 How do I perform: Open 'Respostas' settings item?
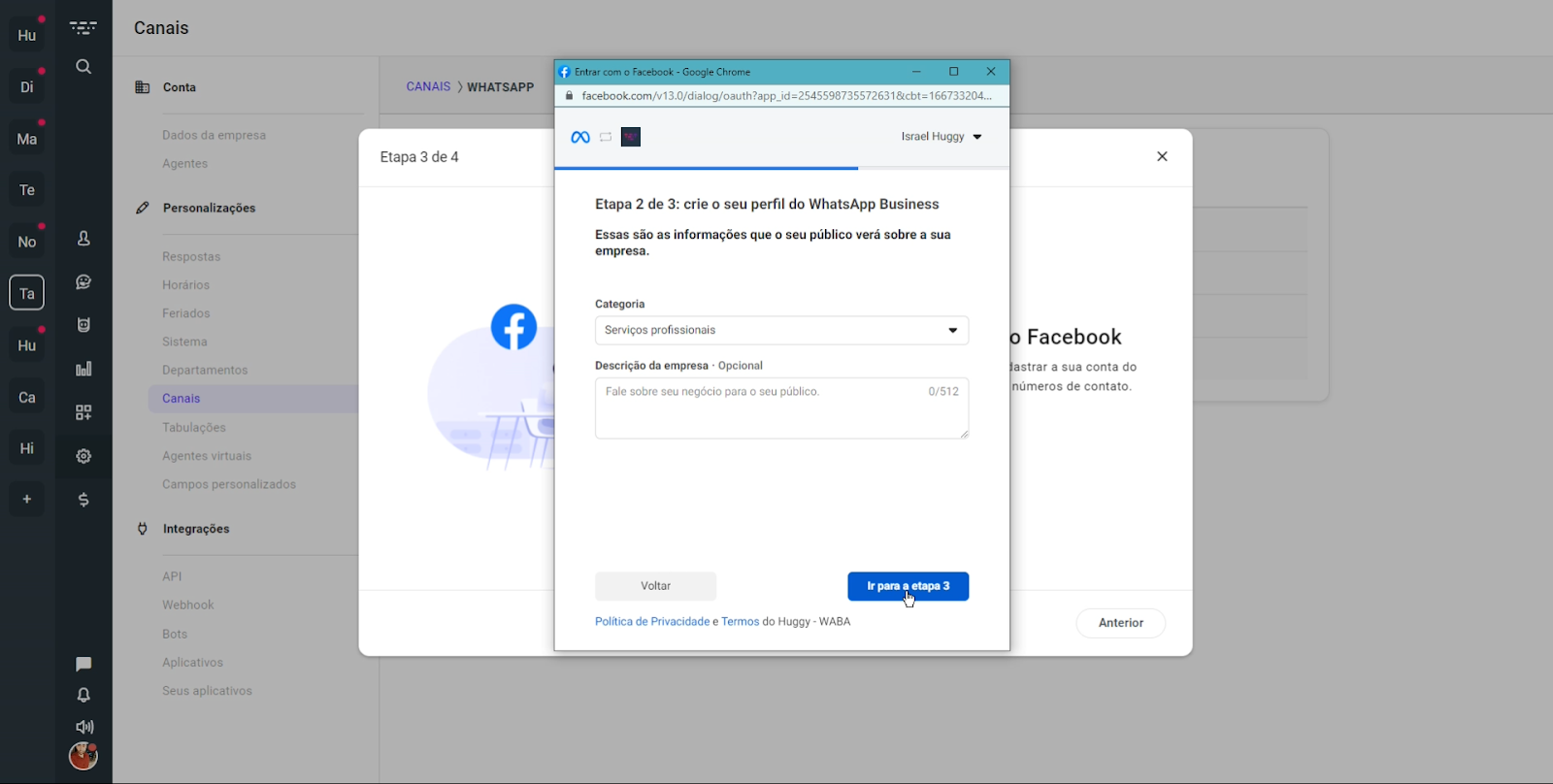tap(191, 256)
